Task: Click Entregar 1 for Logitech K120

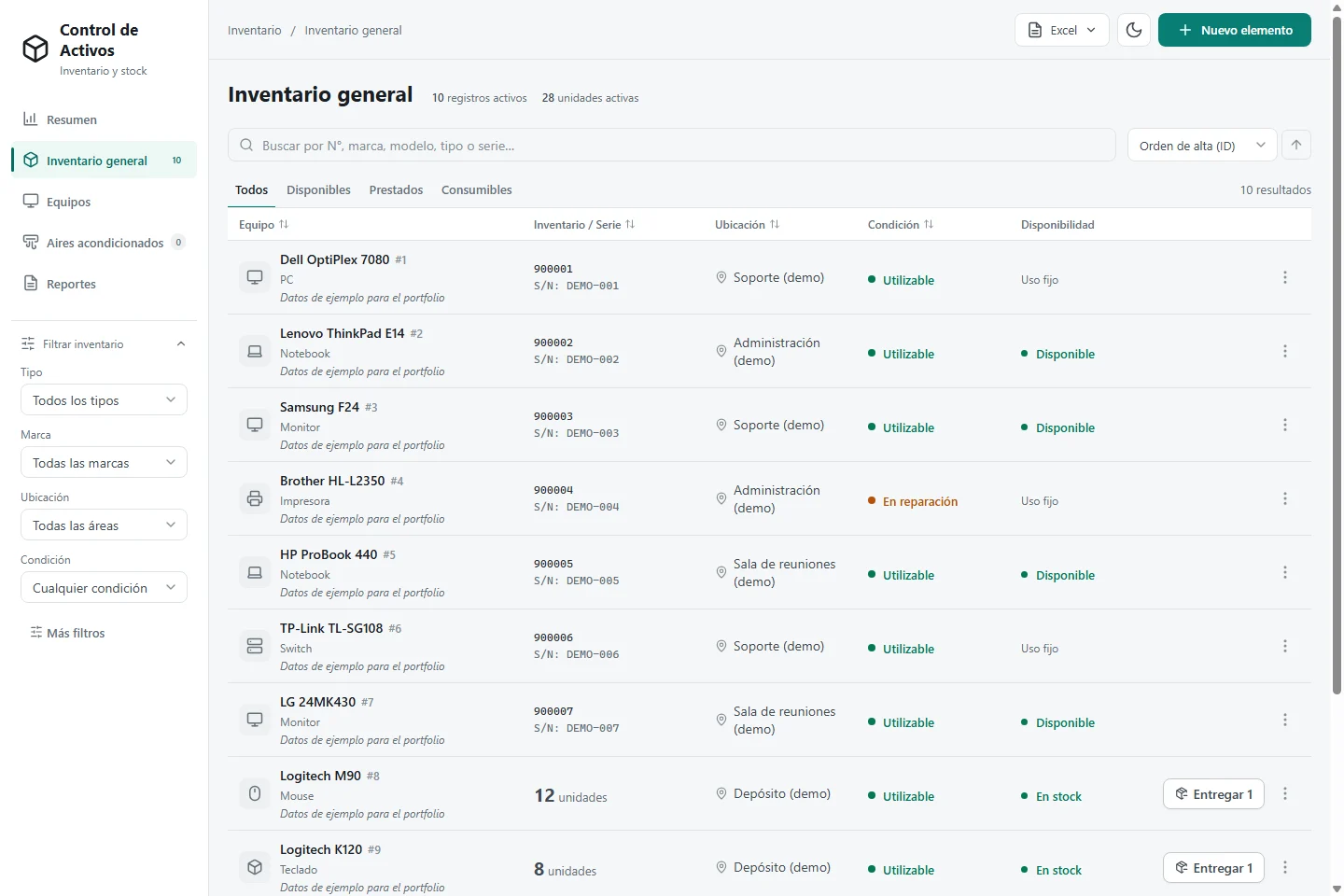Action: [x=1214, y=868]
